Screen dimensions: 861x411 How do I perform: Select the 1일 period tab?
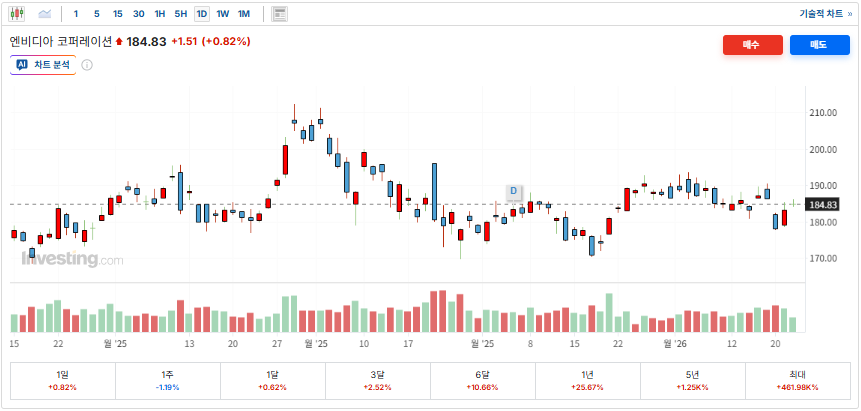pos(63,381)
